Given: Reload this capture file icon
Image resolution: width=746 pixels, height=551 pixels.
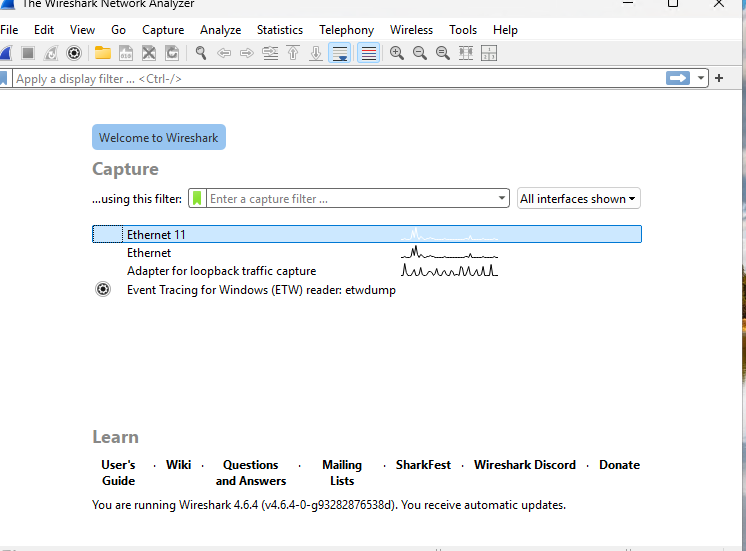Looking at the screenshot, I should 172,53.
